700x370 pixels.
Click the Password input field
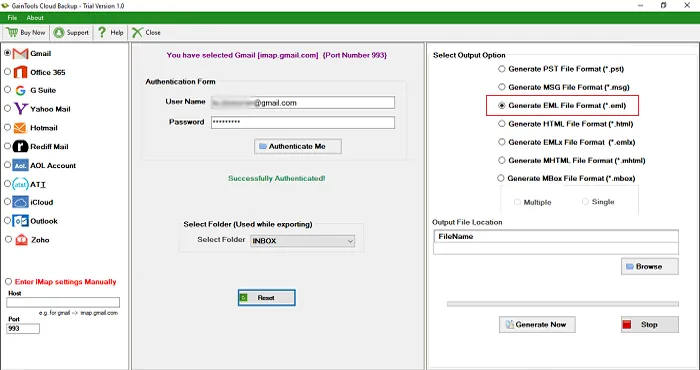(303, 122)
